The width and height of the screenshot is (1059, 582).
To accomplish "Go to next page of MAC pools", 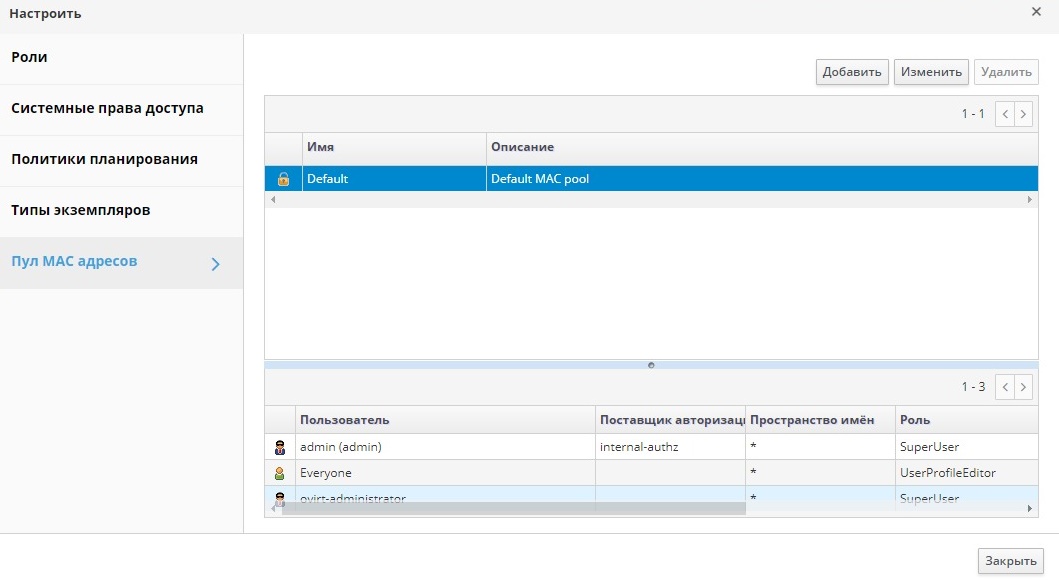I will click(1023, 114).
